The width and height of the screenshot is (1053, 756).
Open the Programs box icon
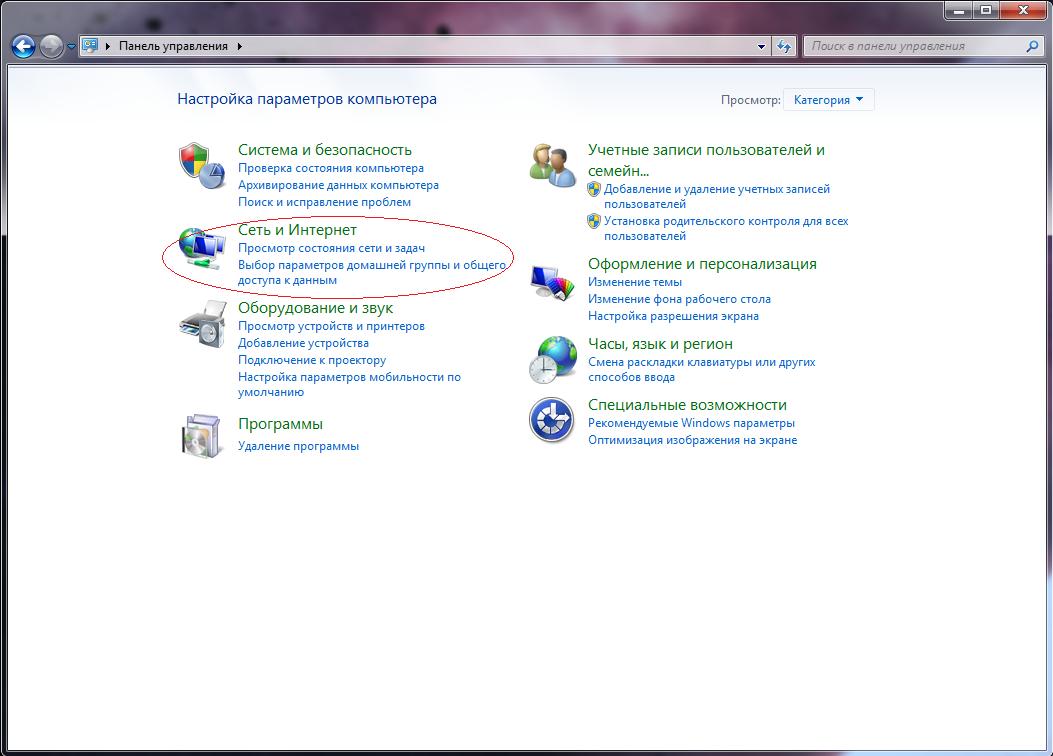click(201, 435)
